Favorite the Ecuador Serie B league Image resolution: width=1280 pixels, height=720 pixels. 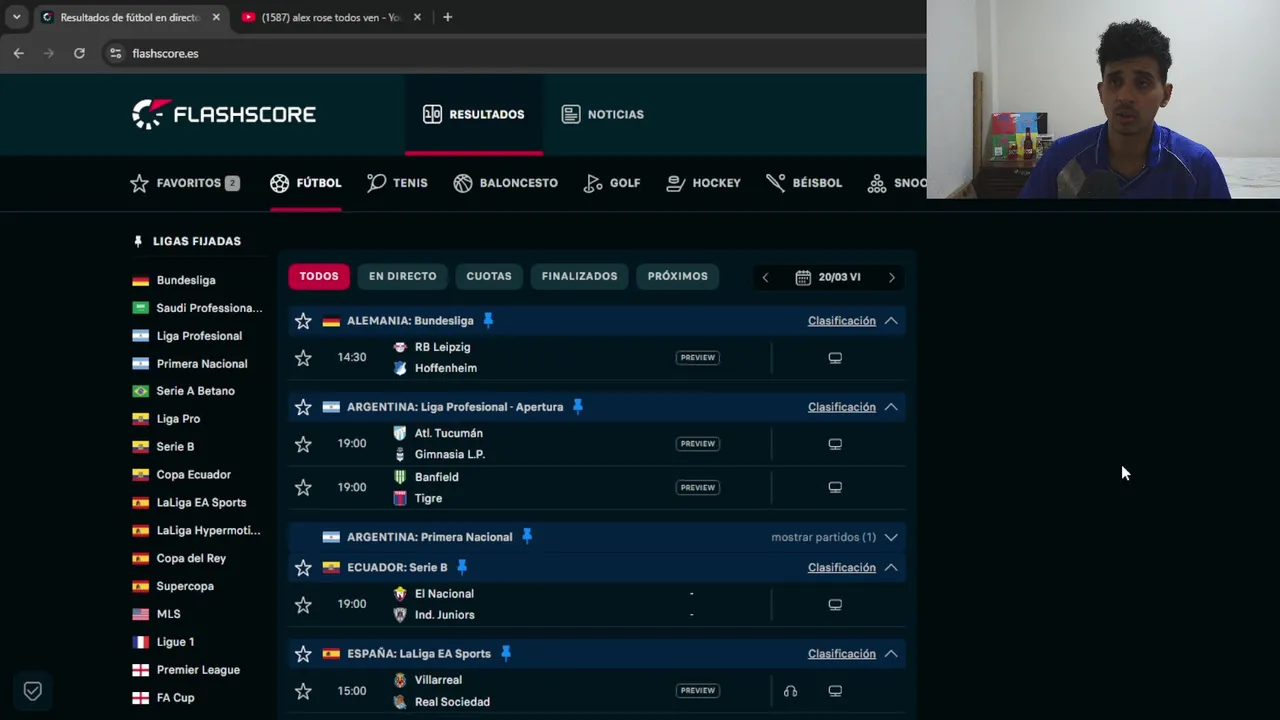[x=303, y=568]
